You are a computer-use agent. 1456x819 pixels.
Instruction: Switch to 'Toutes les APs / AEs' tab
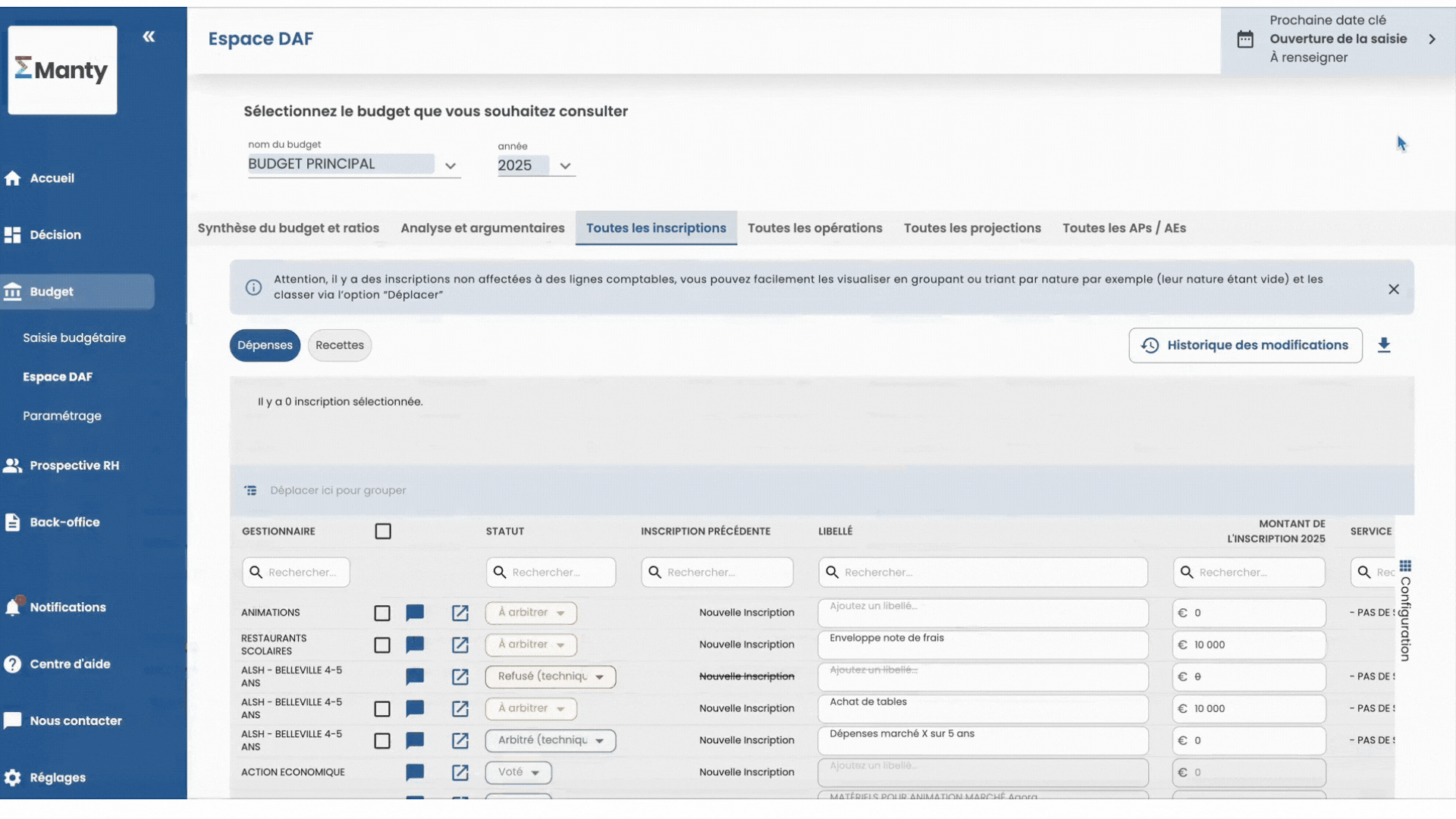(x=1124, y=228)
